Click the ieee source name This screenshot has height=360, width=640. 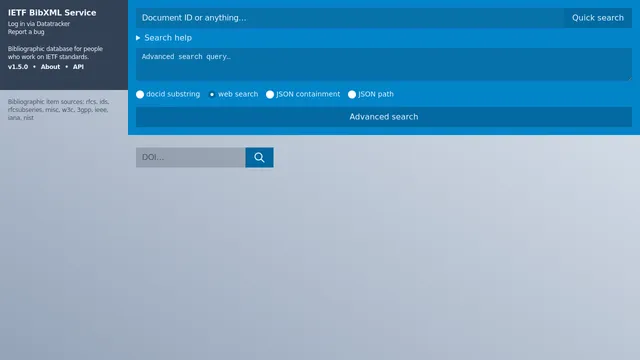coord(101,110)
